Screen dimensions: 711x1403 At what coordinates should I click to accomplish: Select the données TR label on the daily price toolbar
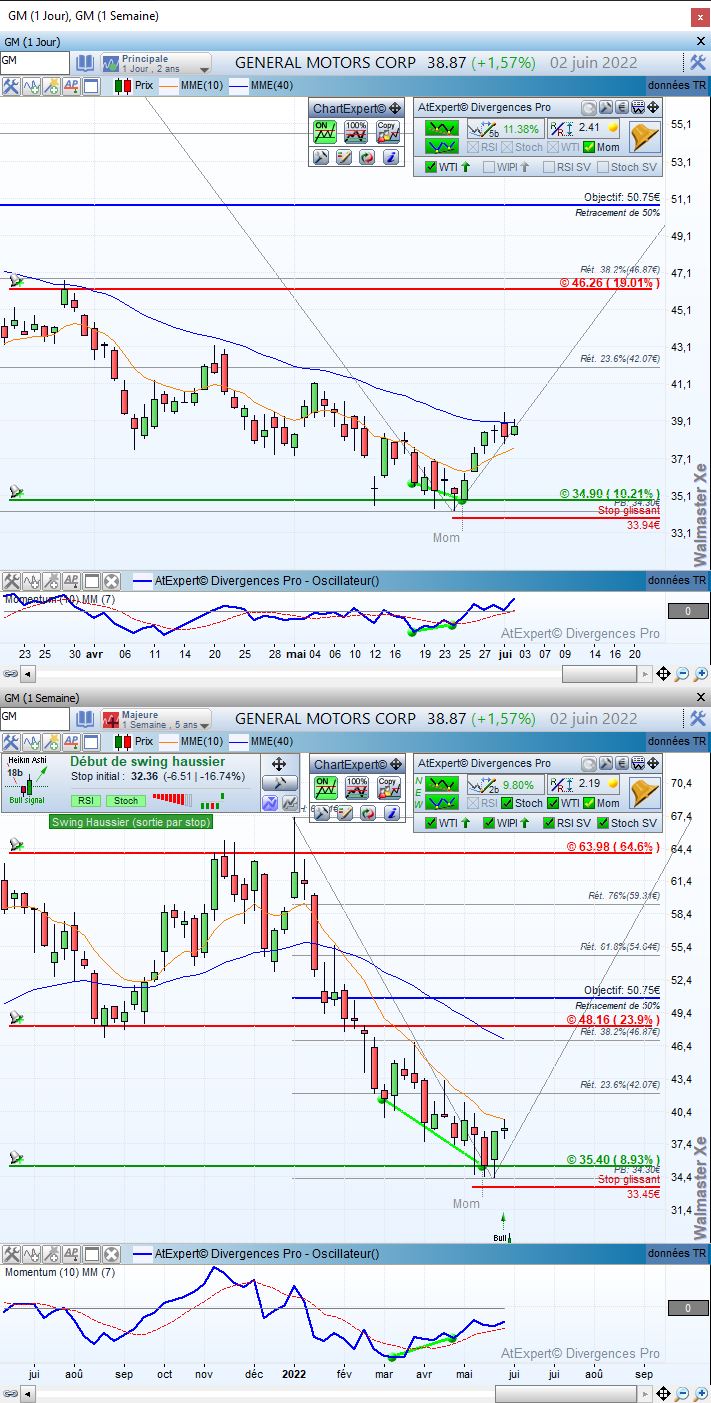tap(677, 85)
